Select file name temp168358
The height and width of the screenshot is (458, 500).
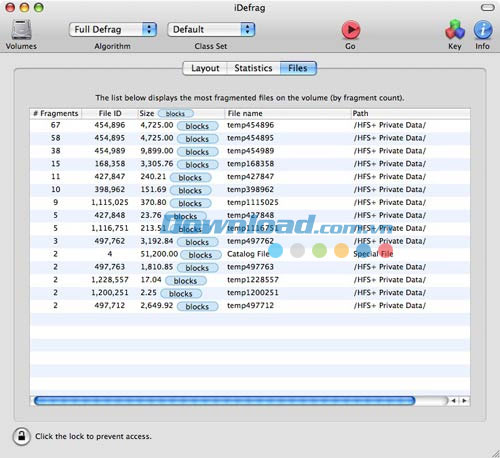pos(250,164)
